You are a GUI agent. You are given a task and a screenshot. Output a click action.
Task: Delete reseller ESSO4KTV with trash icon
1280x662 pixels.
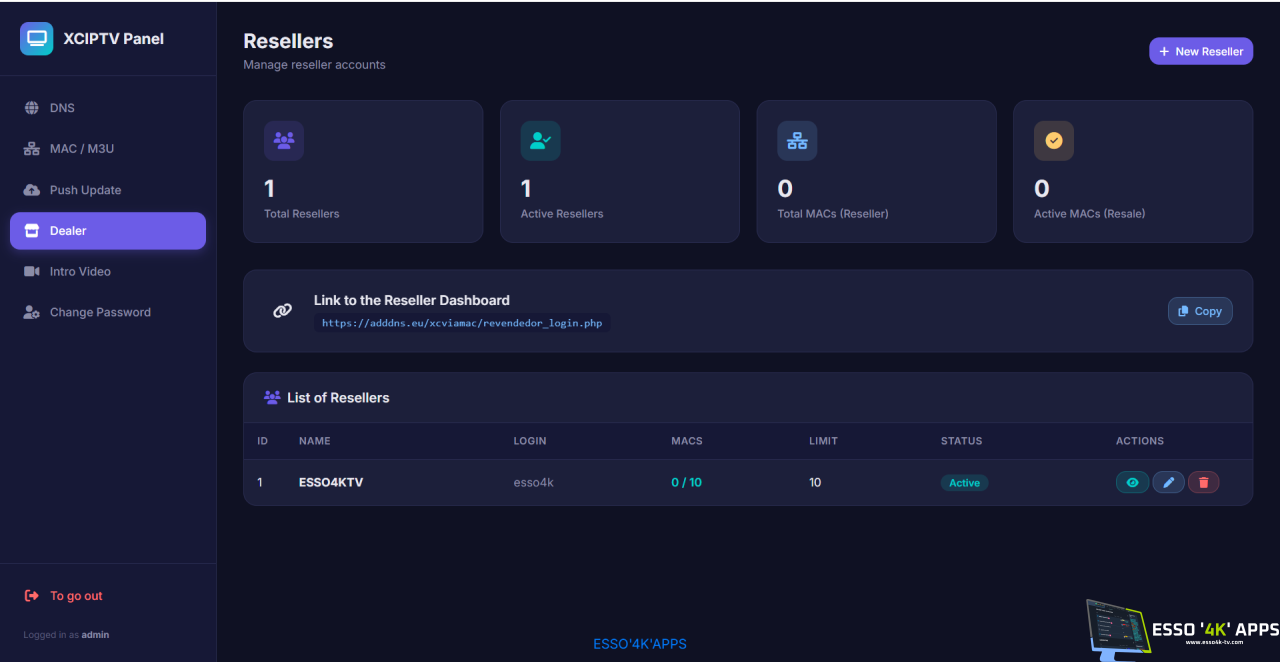(1204, 483)
